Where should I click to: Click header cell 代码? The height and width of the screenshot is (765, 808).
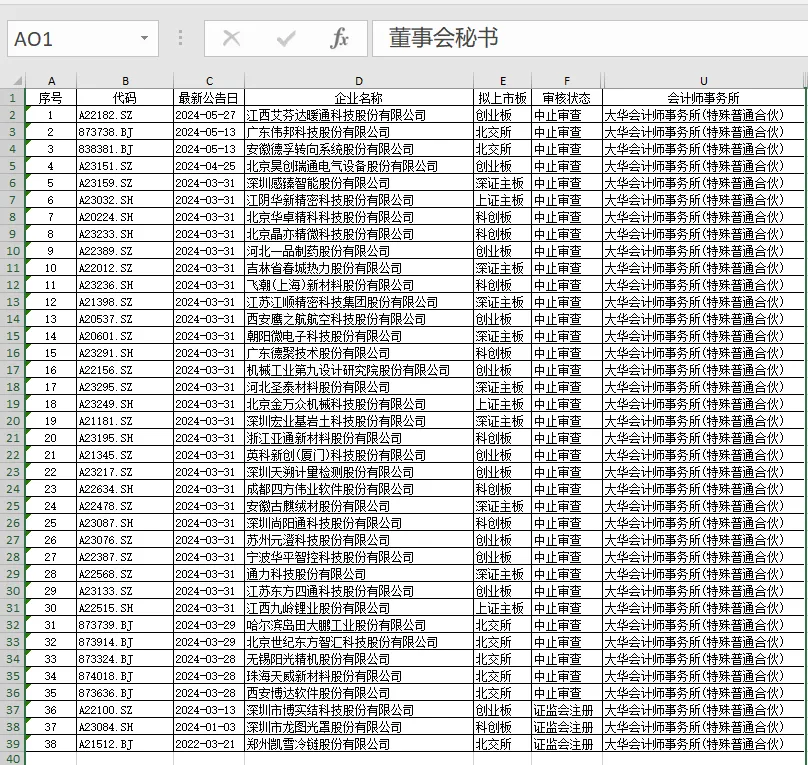125,98
